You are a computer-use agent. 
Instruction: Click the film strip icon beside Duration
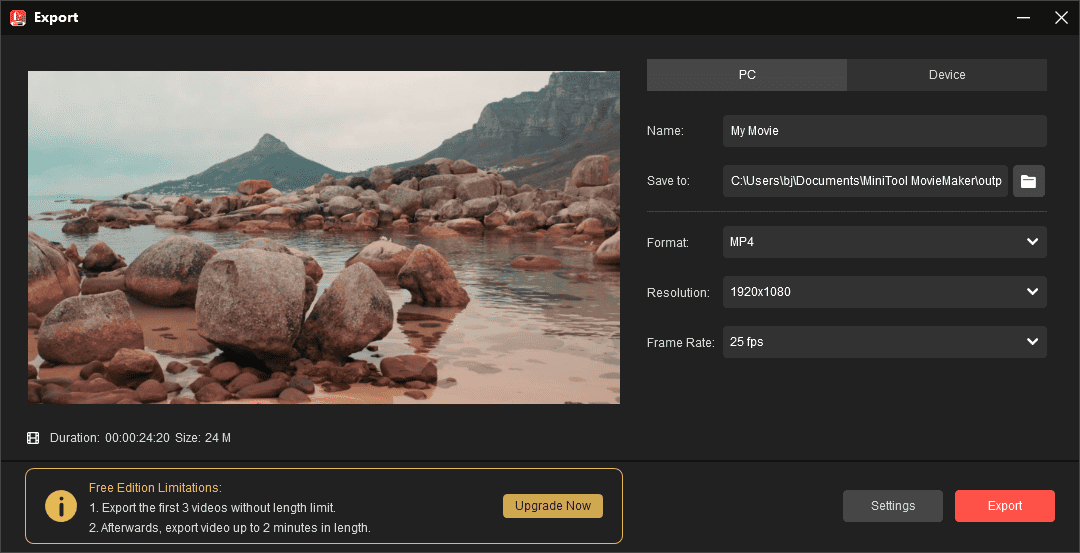[33, 438]
